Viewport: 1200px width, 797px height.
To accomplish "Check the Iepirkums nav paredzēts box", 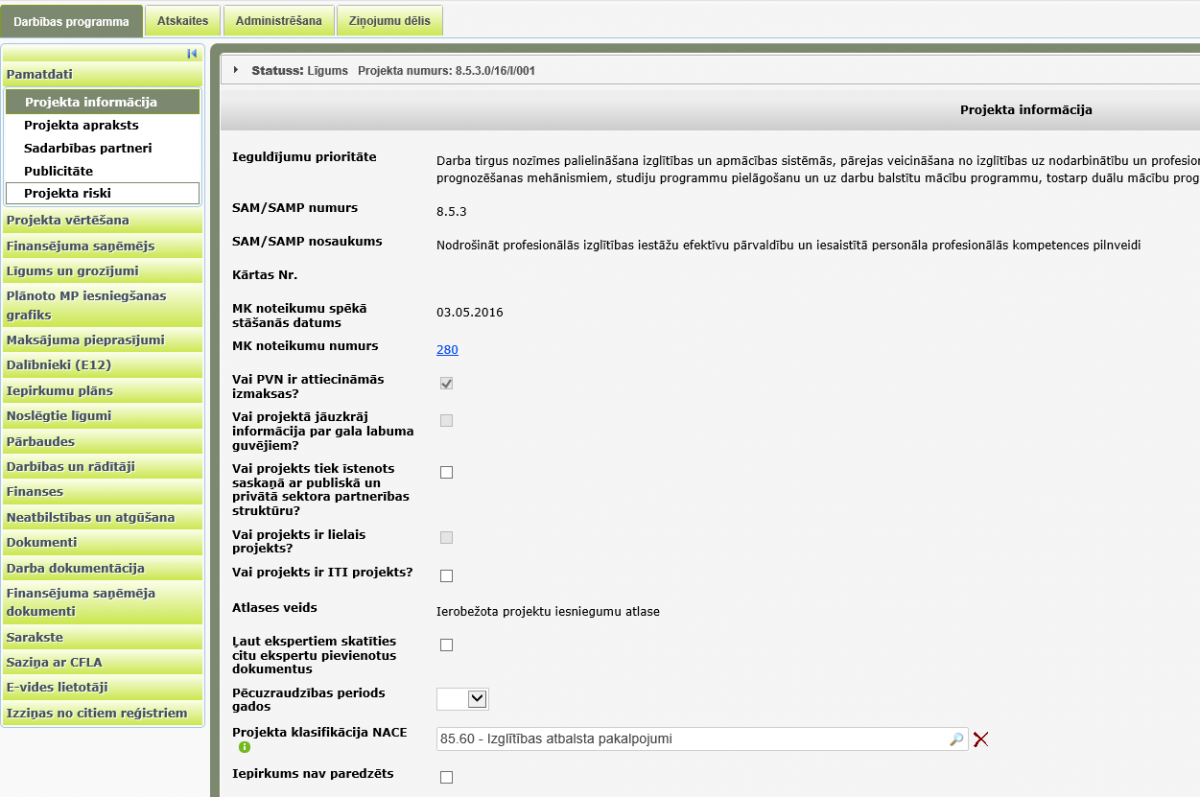I will click(x=447, y=777).
